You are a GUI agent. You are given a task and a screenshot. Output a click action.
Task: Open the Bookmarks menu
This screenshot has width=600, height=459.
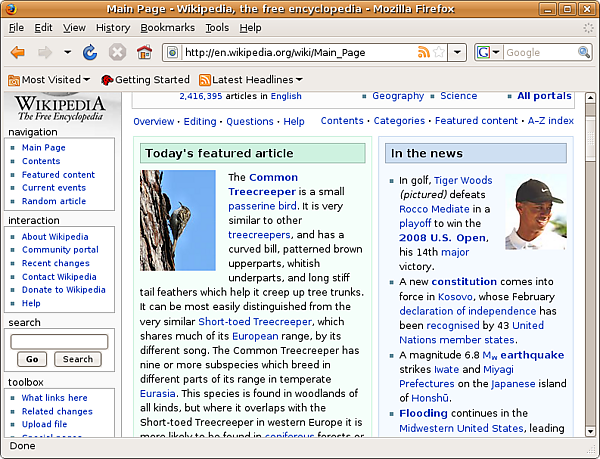(x=167, y=28)
